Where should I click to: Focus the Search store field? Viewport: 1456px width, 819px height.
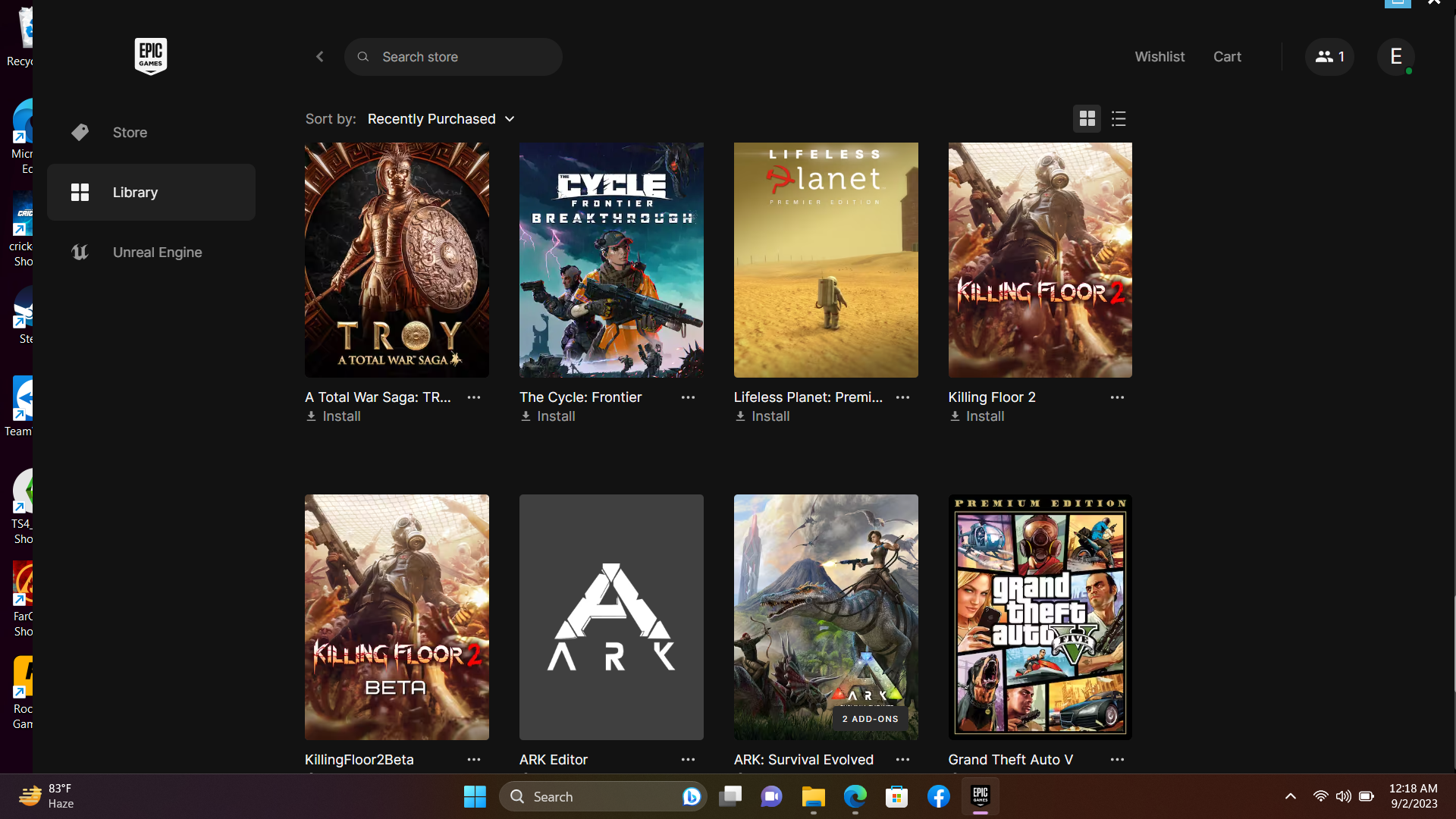pos(453,57)
